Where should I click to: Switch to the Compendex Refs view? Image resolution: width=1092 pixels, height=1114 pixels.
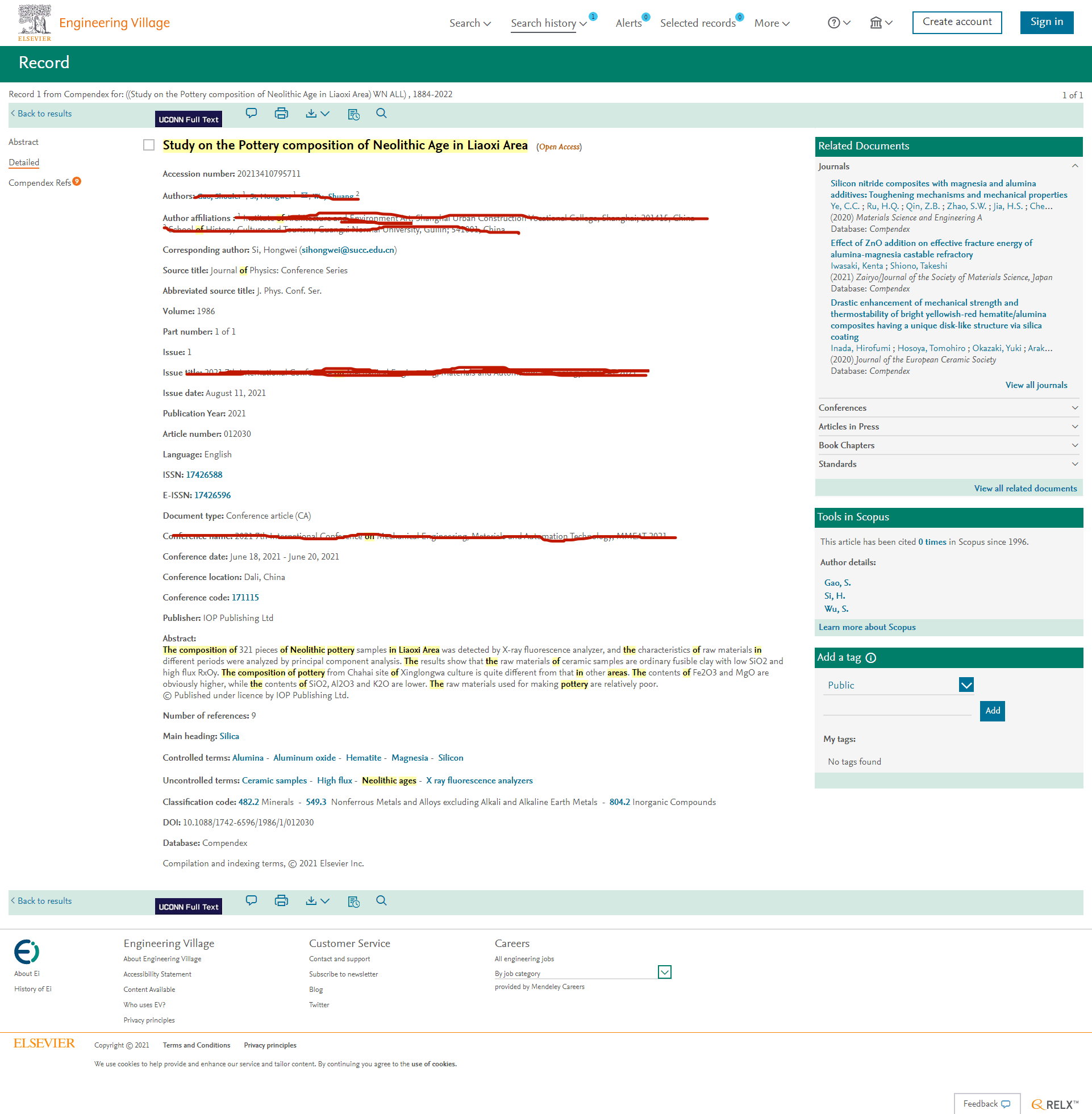point(40,182)
